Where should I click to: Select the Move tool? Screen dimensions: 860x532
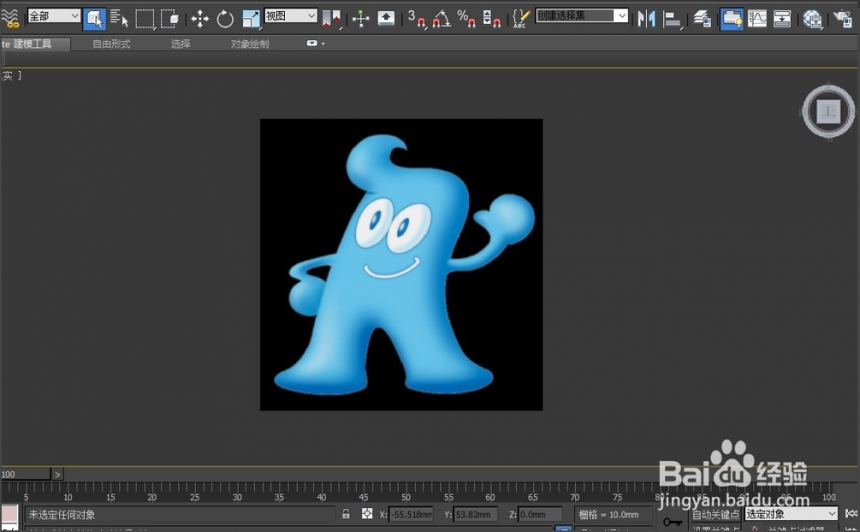tap(200, 19)
